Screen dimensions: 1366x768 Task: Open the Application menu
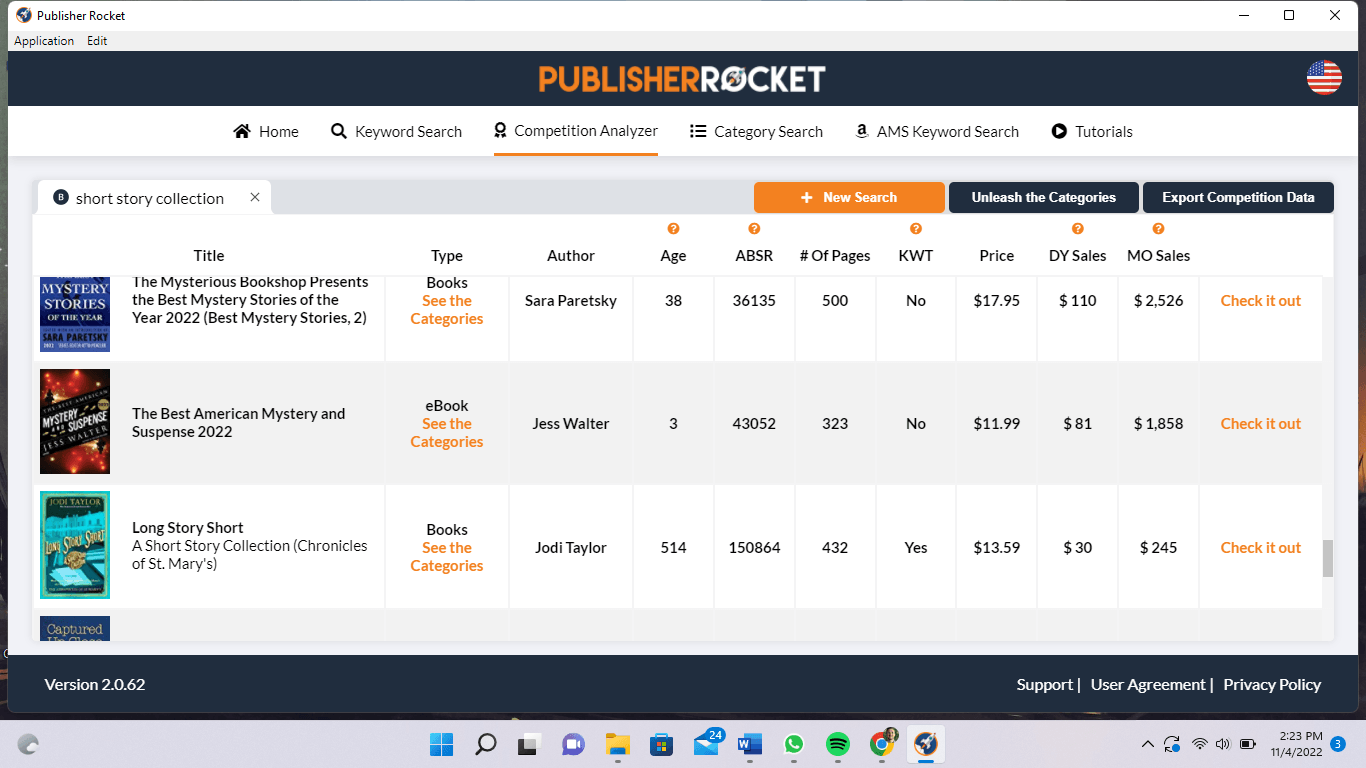44,41
